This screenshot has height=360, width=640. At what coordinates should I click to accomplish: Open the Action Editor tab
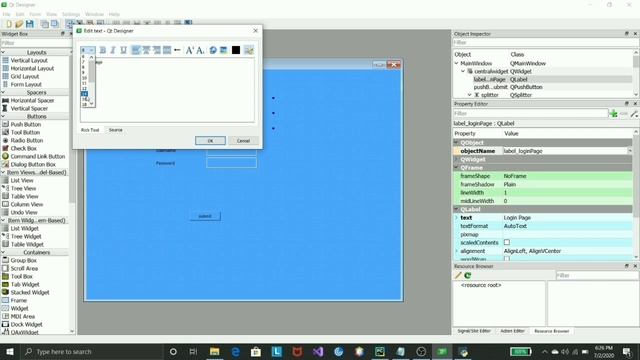[512, 331]
